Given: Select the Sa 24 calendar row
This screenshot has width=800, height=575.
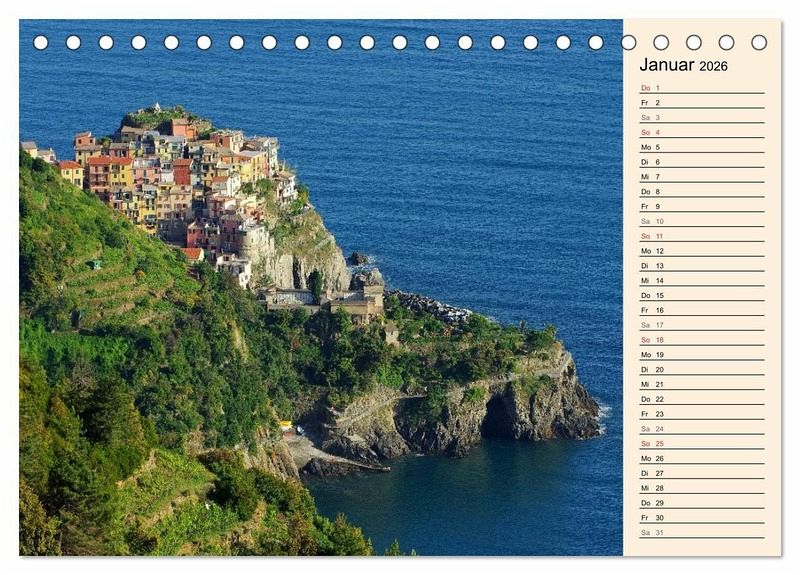Looking at the screenshot, I should [x=702, y=428].
